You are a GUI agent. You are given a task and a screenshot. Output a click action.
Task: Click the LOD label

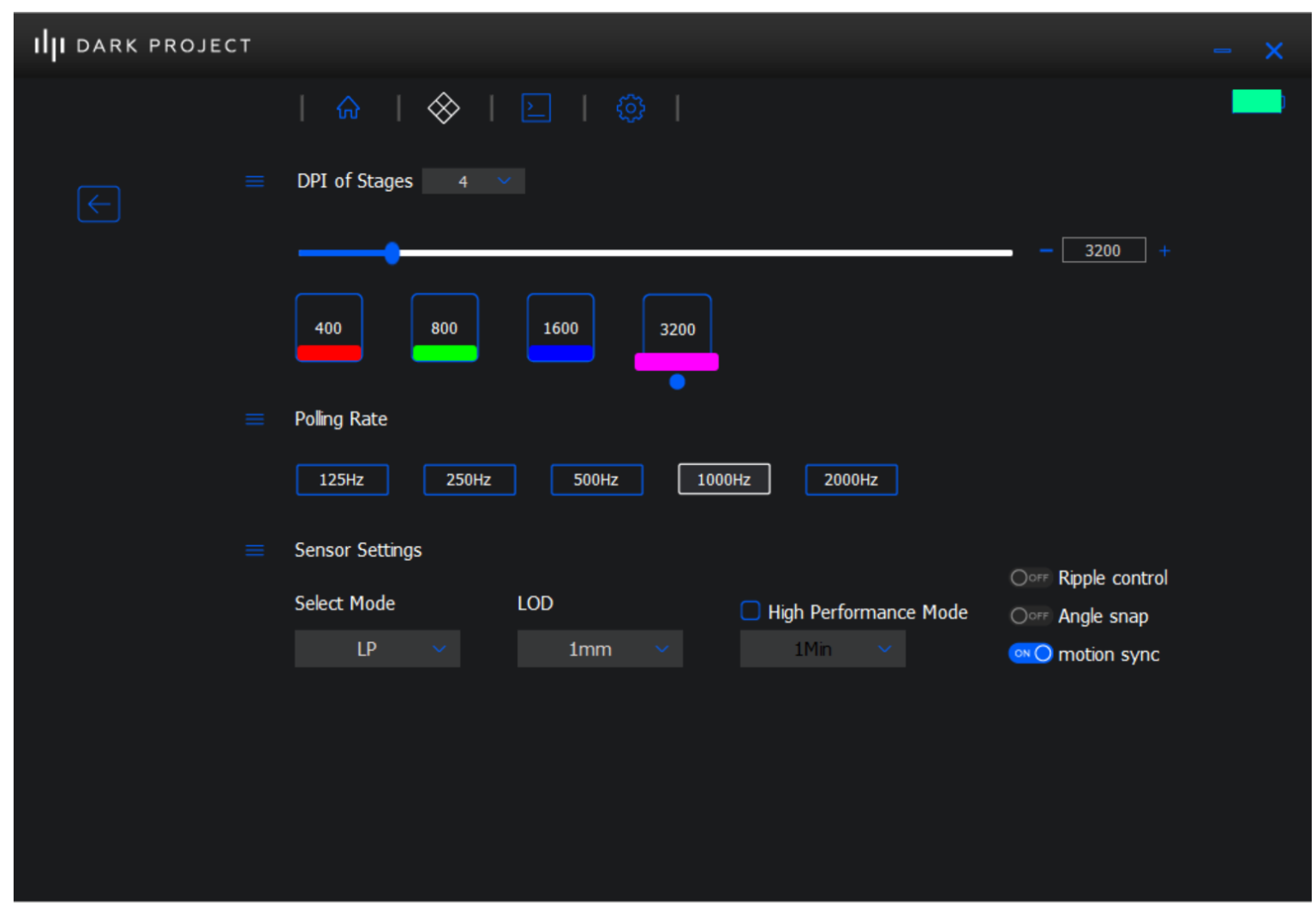[535, 603]
